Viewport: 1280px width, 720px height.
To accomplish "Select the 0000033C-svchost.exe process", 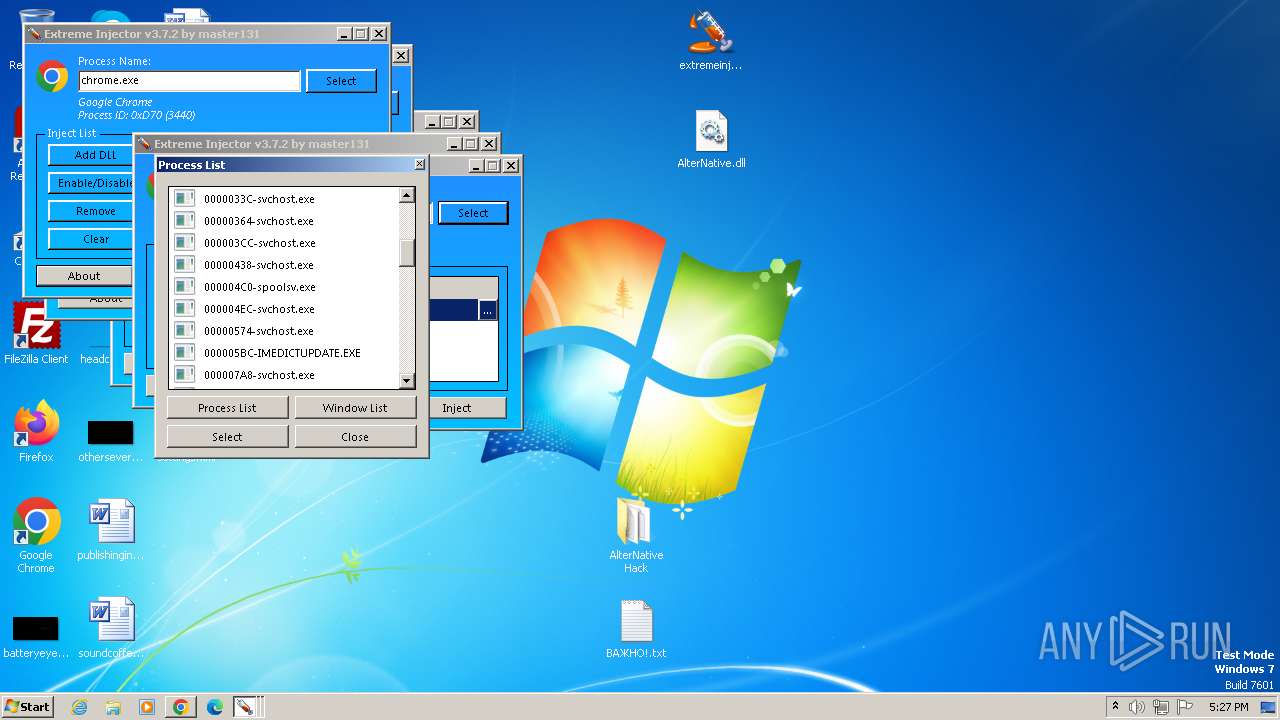I will point(285,199).
